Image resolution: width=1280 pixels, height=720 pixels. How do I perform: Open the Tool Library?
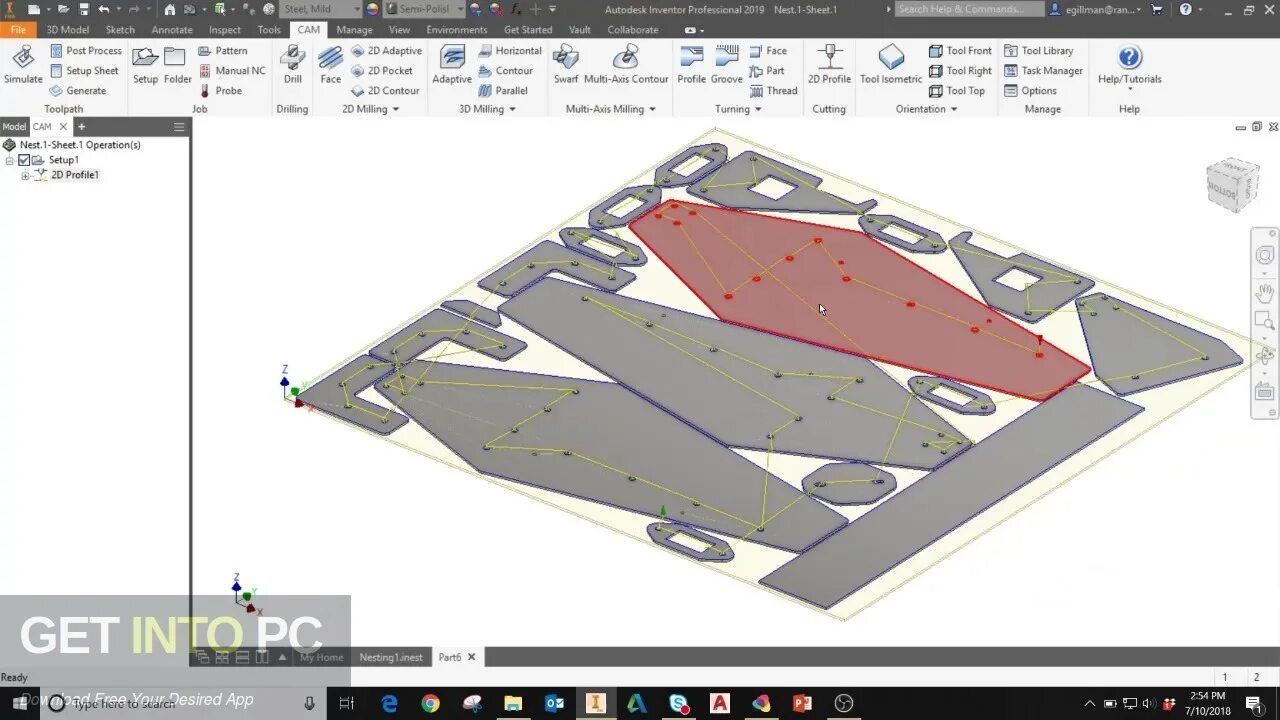click(1038, 51)
